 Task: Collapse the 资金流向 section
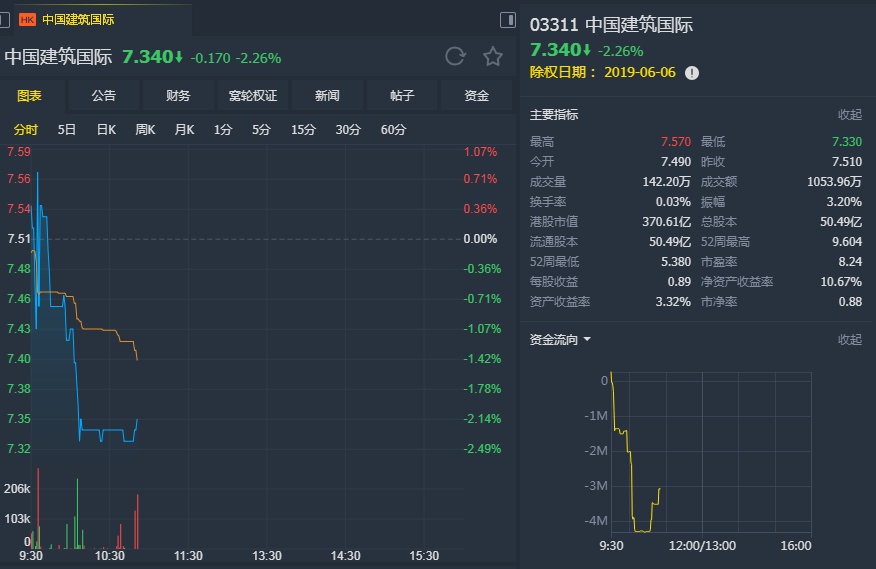tap(849, 340)
